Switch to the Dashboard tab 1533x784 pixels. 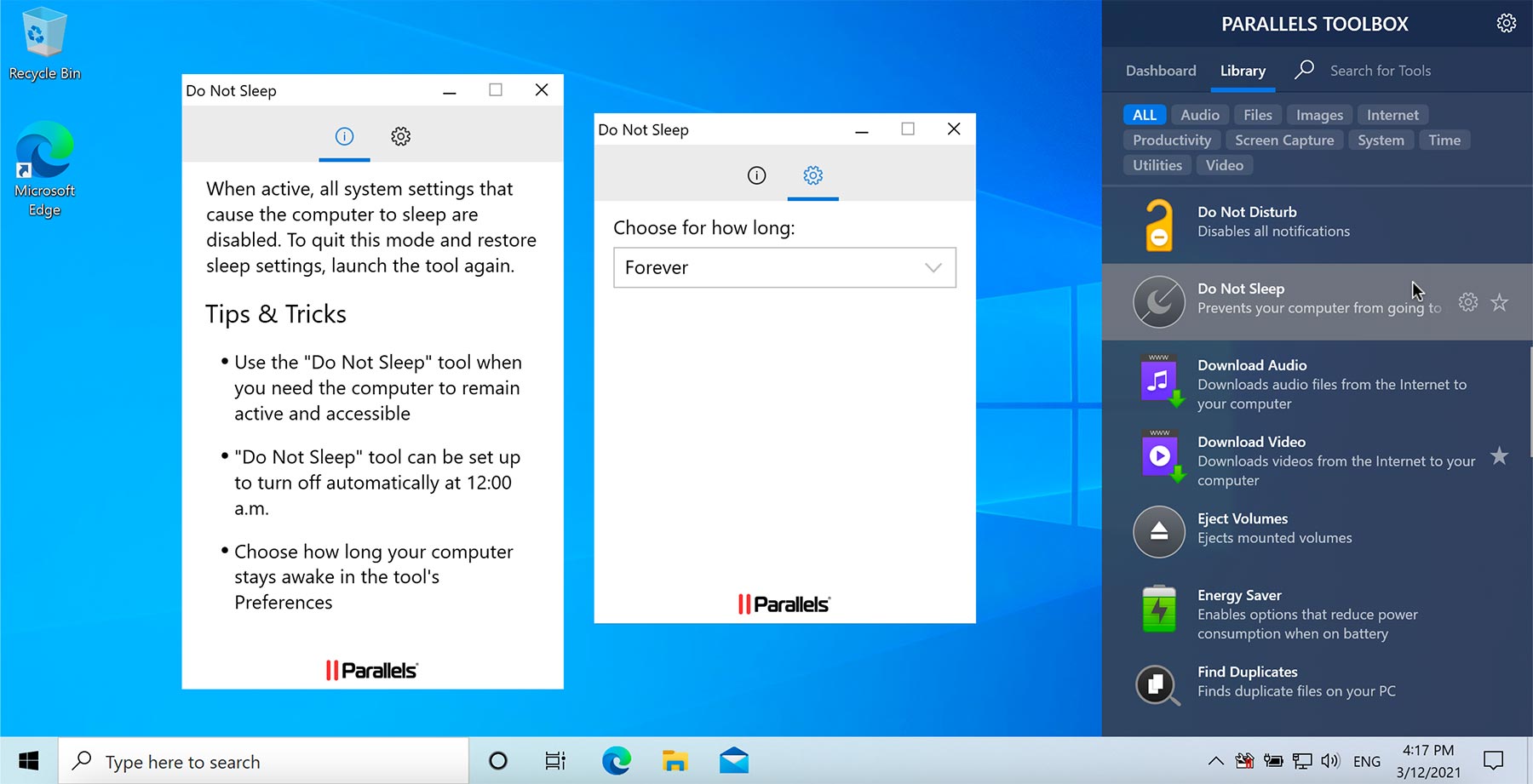click(1160, 71)
